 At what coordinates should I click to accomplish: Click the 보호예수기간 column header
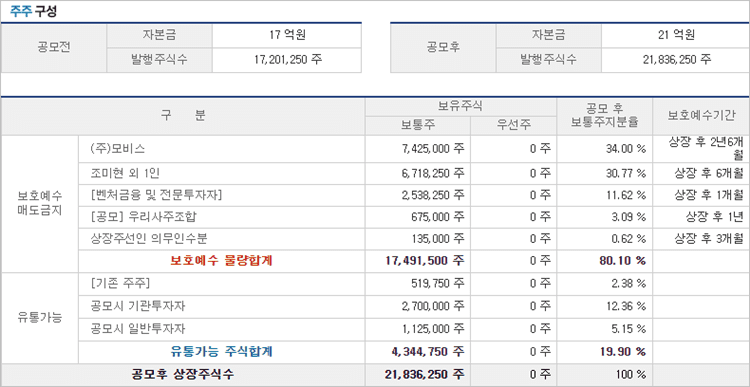[701, 116]
